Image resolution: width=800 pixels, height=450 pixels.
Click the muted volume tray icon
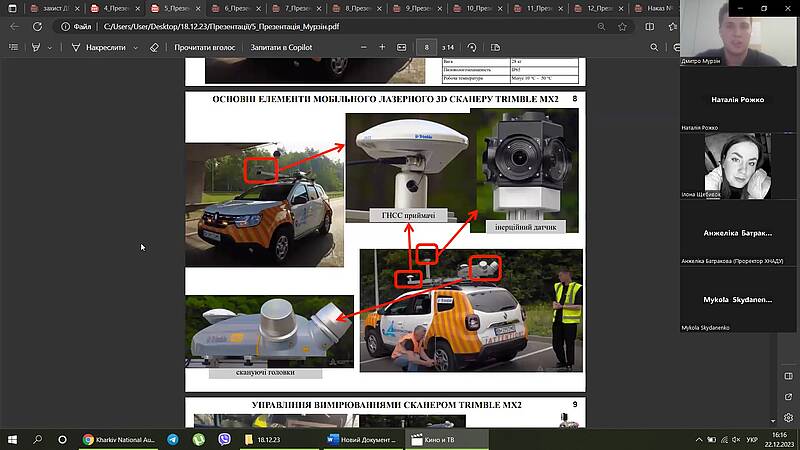(x=736, y=439)
